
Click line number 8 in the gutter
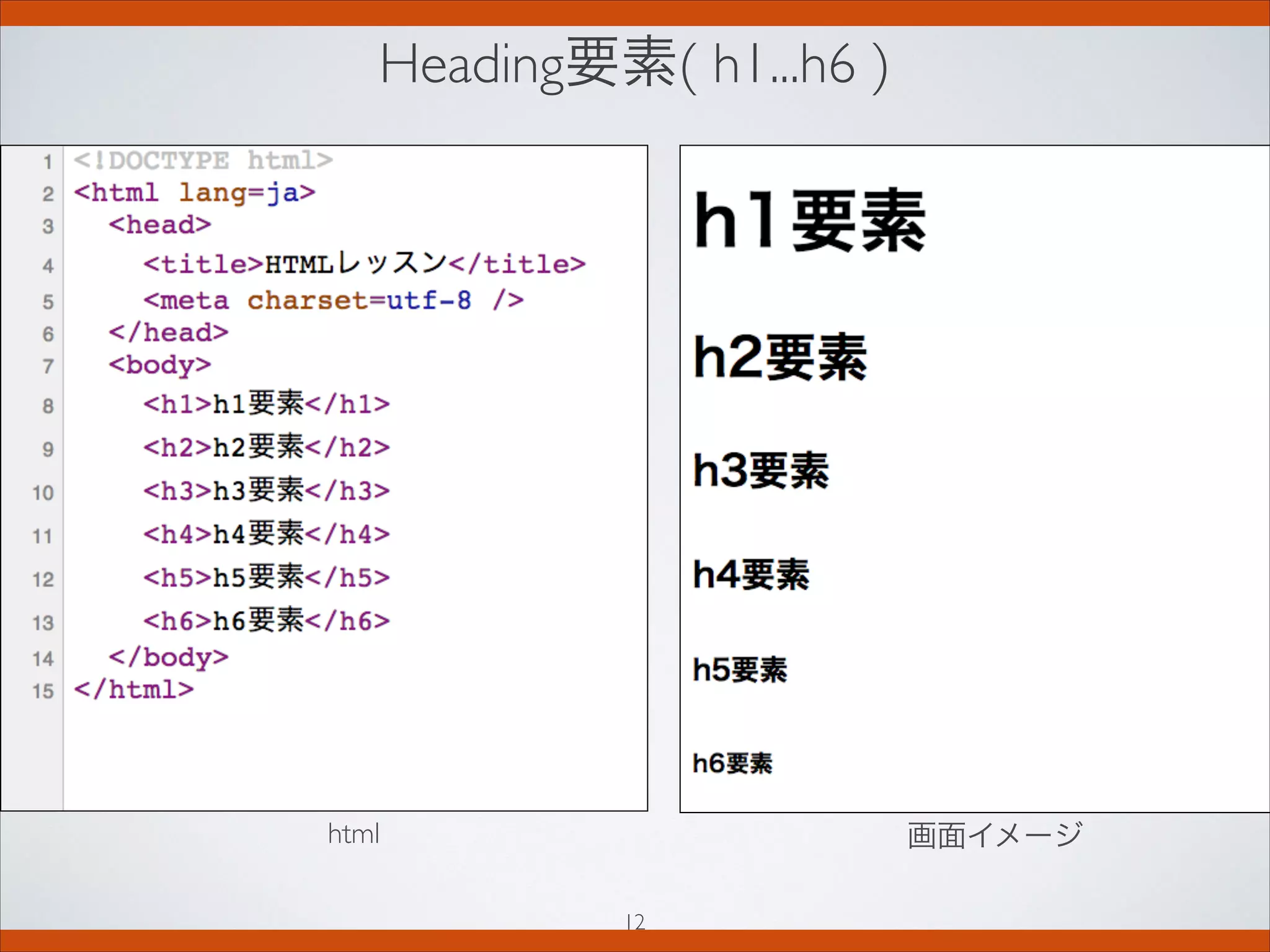48,406
